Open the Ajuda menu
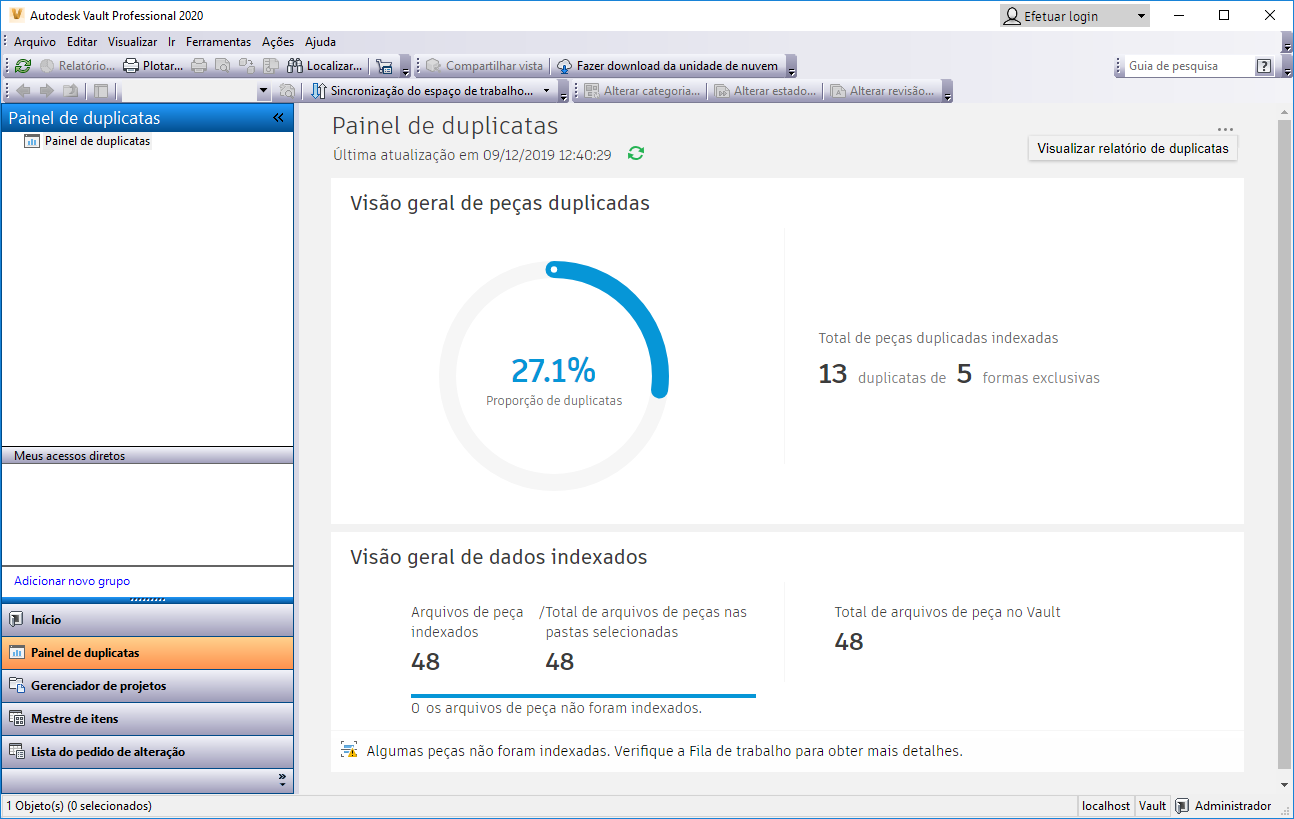 (320, 42)
